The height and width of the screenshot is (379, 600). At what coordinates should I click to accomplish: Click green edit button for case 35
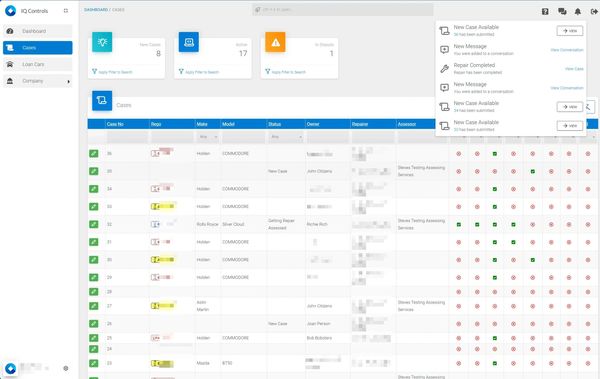[94, 171]
